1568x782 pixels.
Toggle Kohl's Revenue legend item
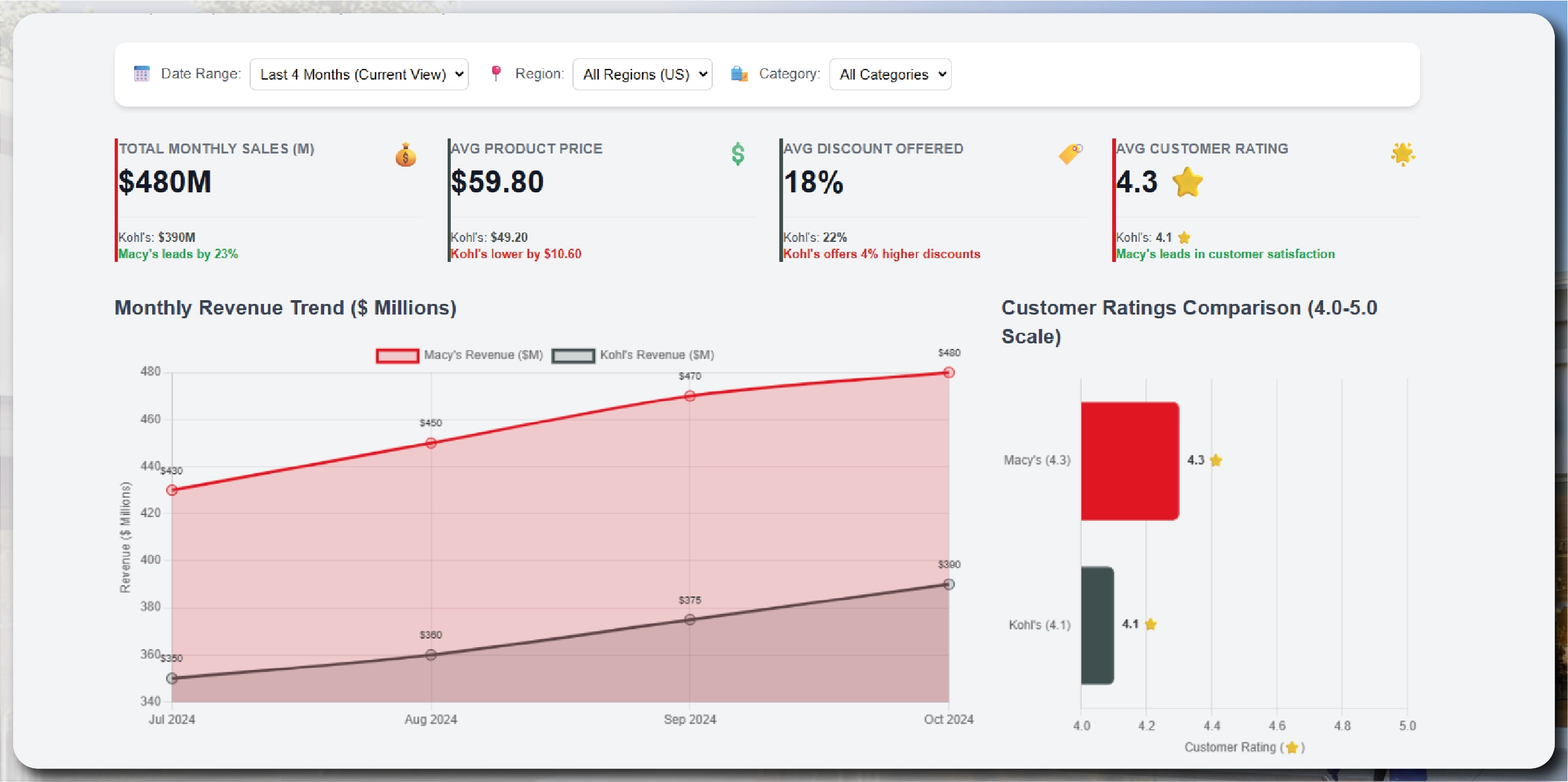click(x=633, y=355)
